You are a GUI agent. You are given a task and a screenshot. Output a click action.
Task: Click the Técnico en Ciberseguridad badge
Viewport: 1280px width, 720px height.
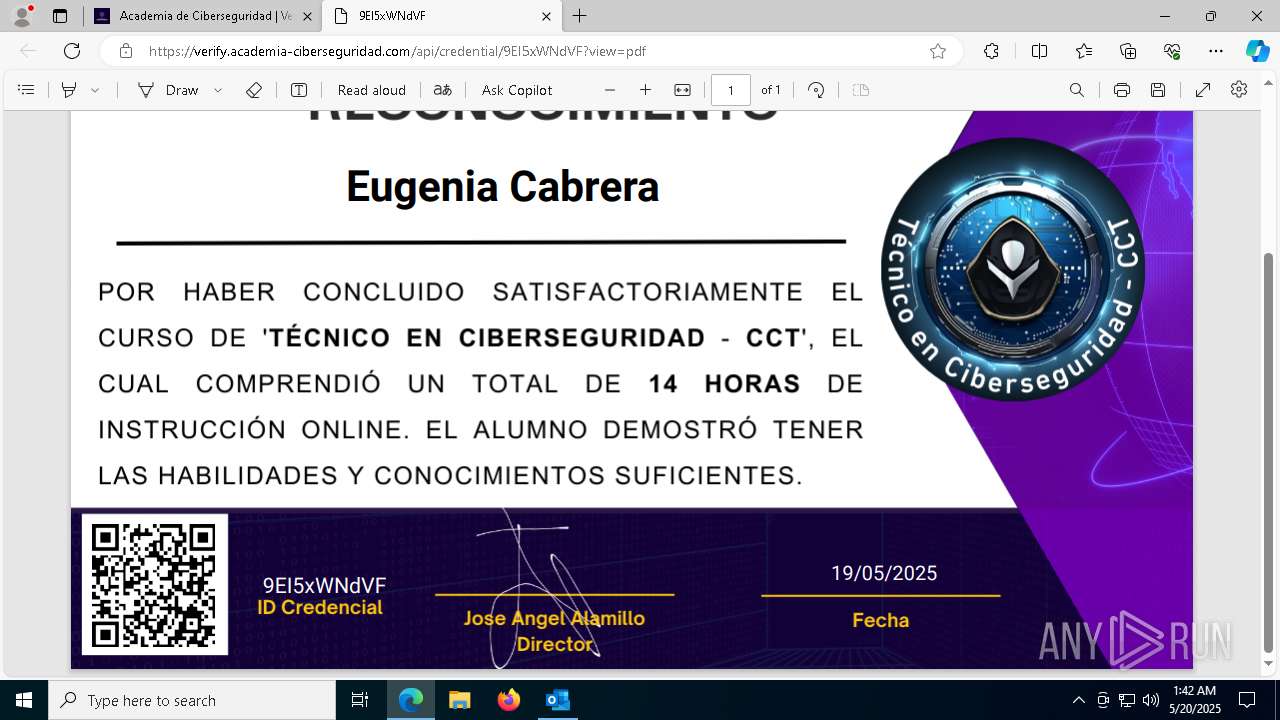pos(1012,270)
